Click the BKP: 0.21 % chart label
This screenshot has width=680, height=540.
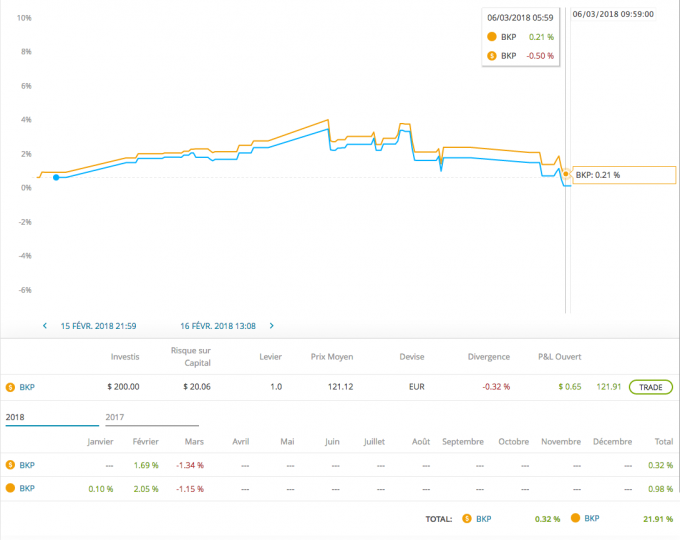point(624,175)
